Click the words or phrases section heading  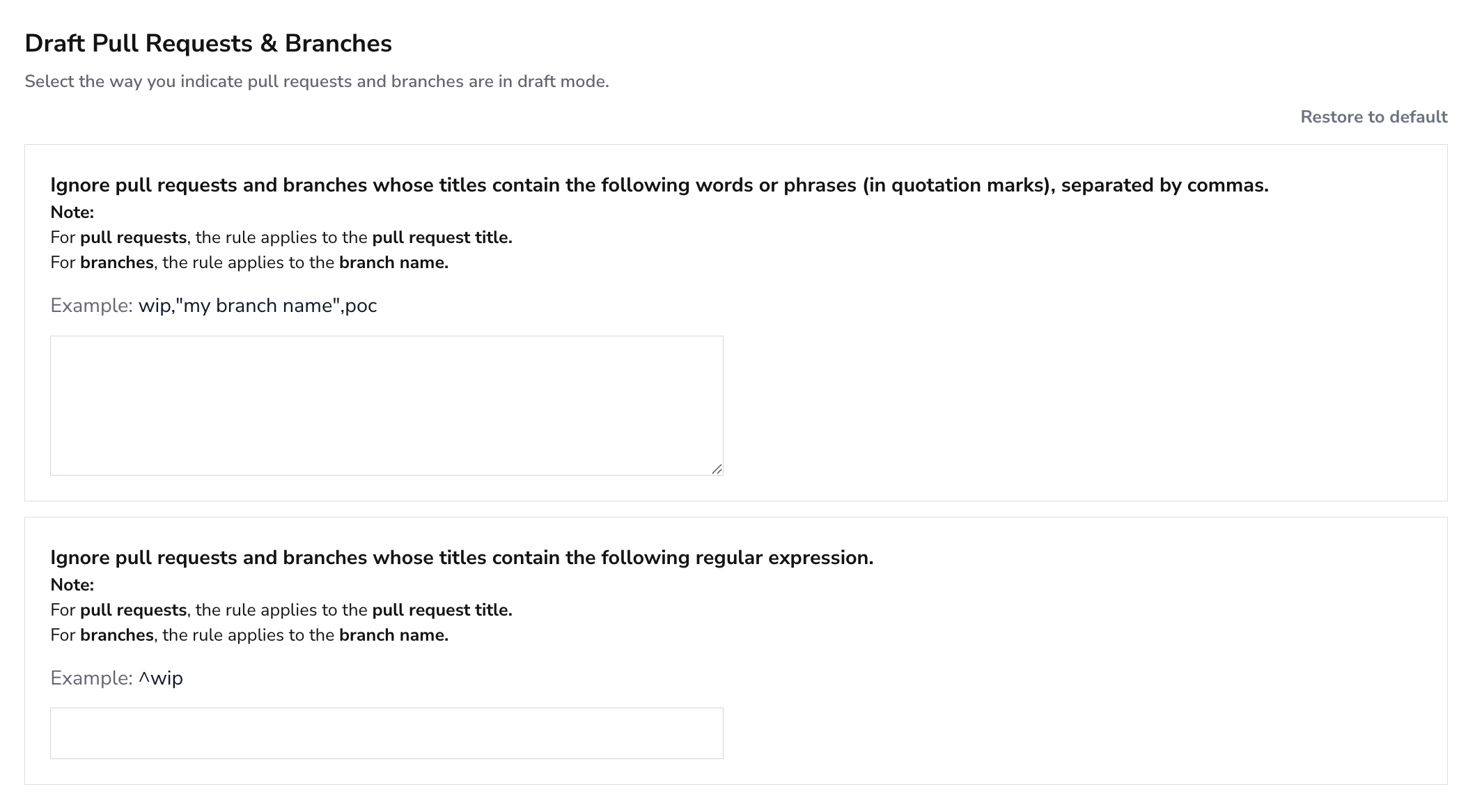pos(660,185)
